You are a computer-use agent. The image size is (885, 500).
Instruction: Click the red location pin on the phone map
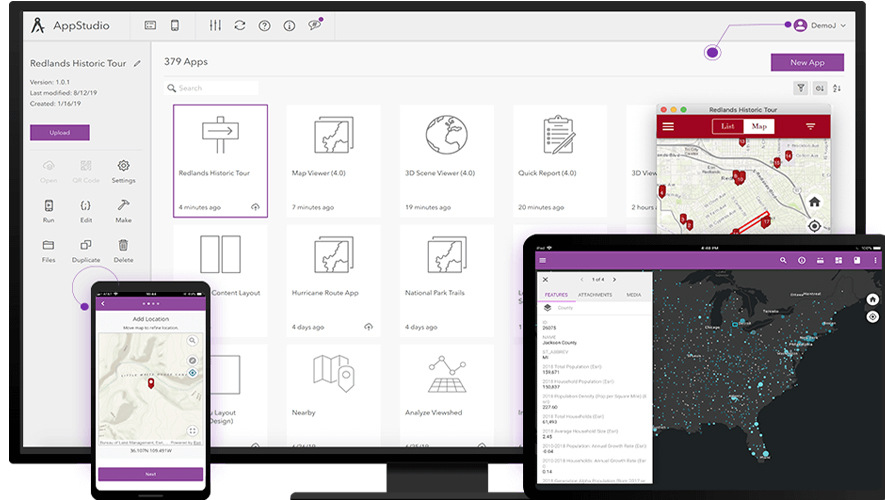click(151, 383)
